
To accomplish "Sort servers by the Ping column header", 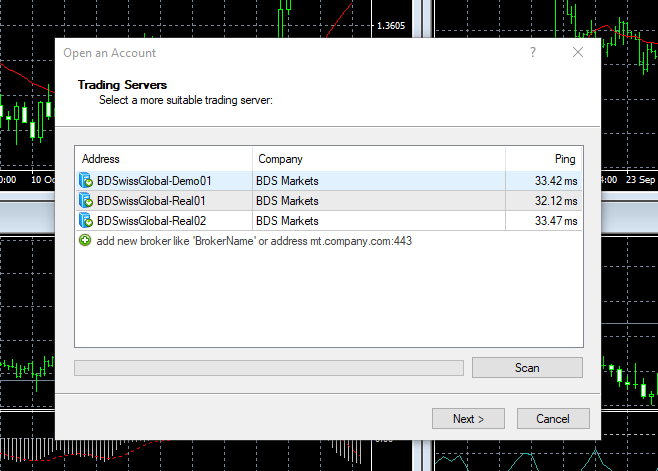I will [544, 159].
